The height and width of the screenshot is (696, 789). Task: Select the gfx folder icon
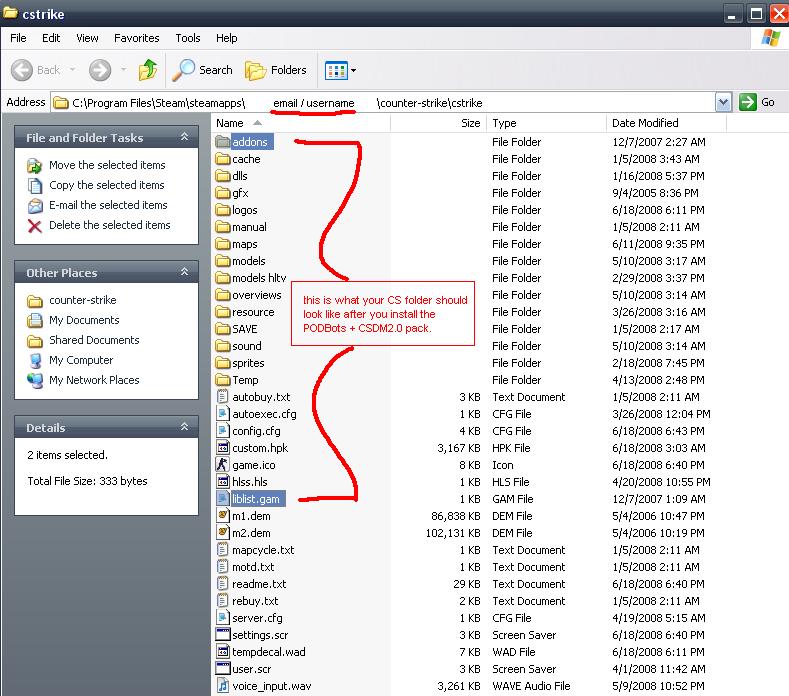[x=222, y=193]
